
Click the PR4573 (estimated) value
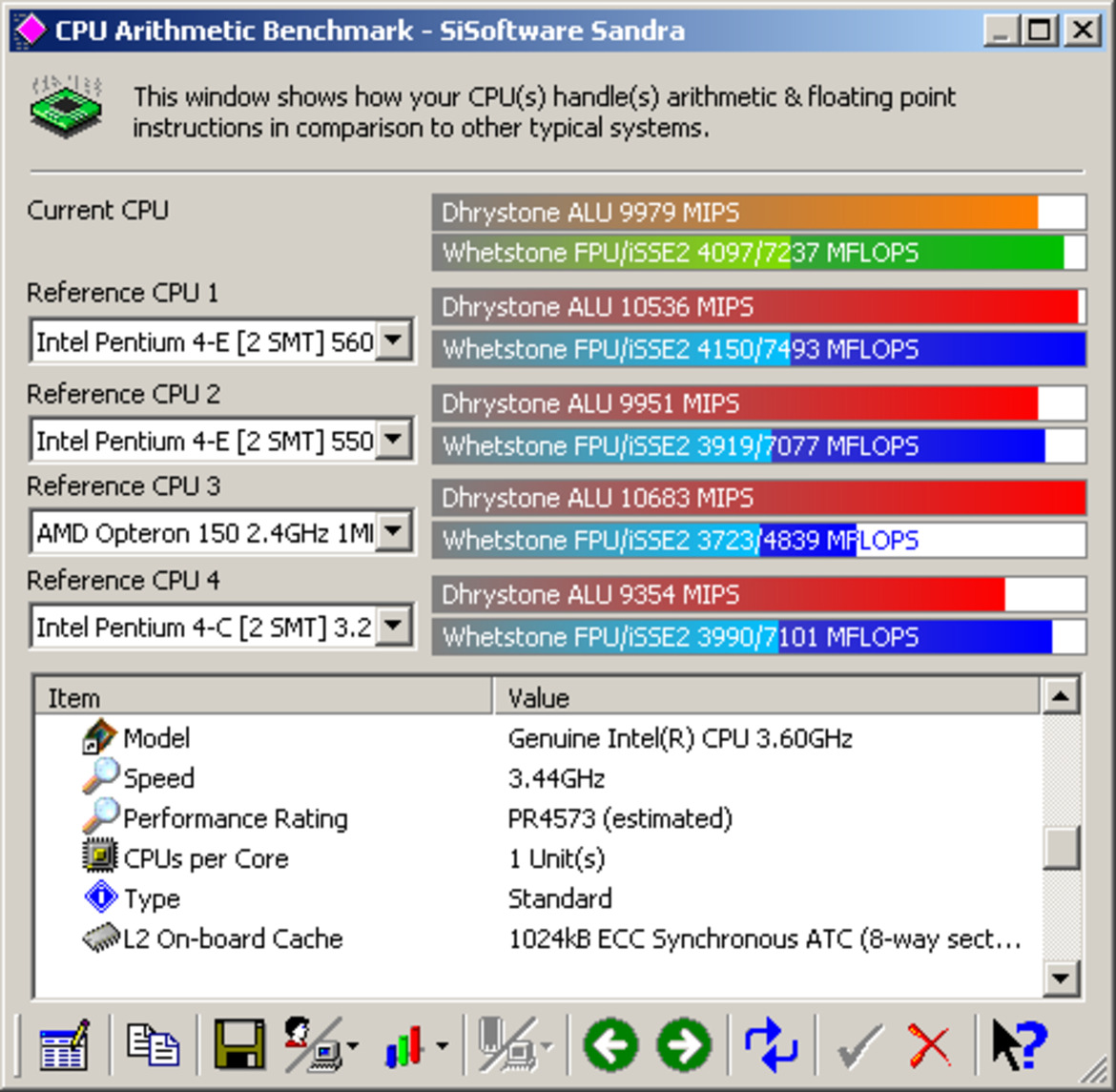pos(620,818)
